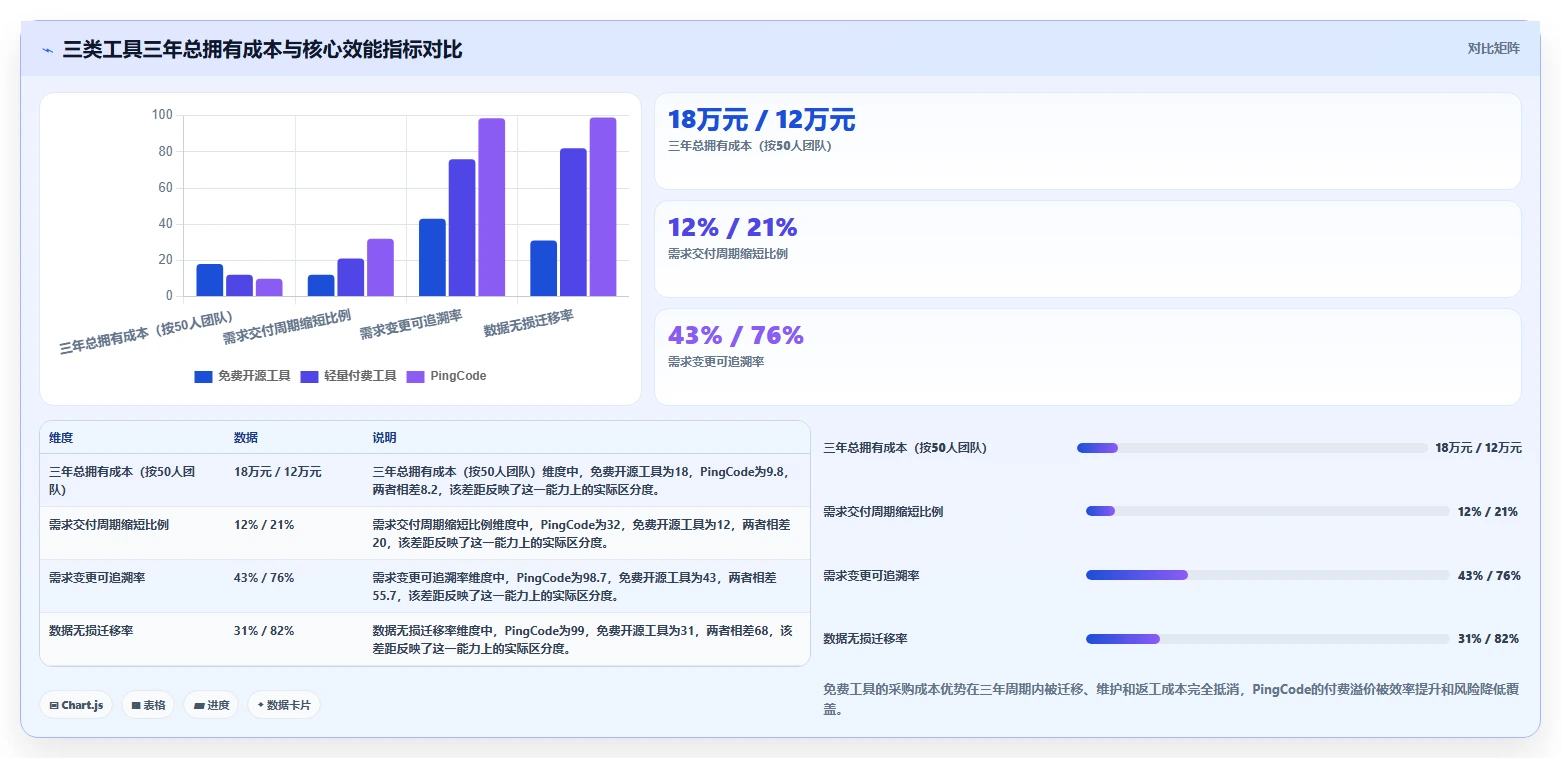Viewport: 1561px width, 758px height.
Task: Click the table row label 需求变更可追溯率
Action: [x=97, y=578]
